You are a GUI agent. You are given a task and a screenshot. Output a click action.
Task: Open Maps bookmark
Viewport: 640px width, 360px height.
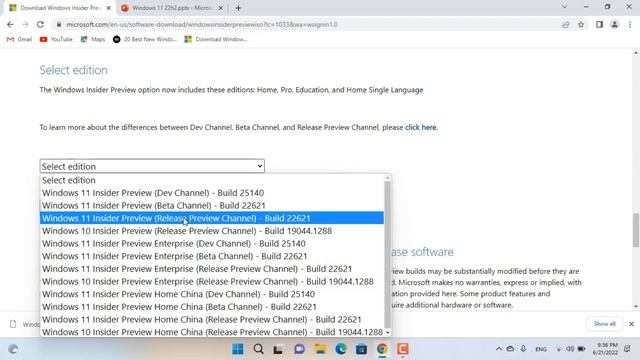click(93, 39)
